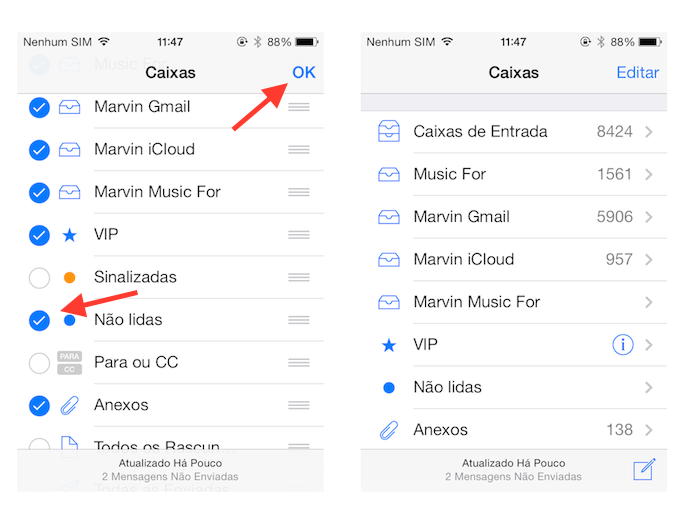This screenshot has width=695, height=516.
Task: Click the Para ou CC label
Action: [136, 362]
